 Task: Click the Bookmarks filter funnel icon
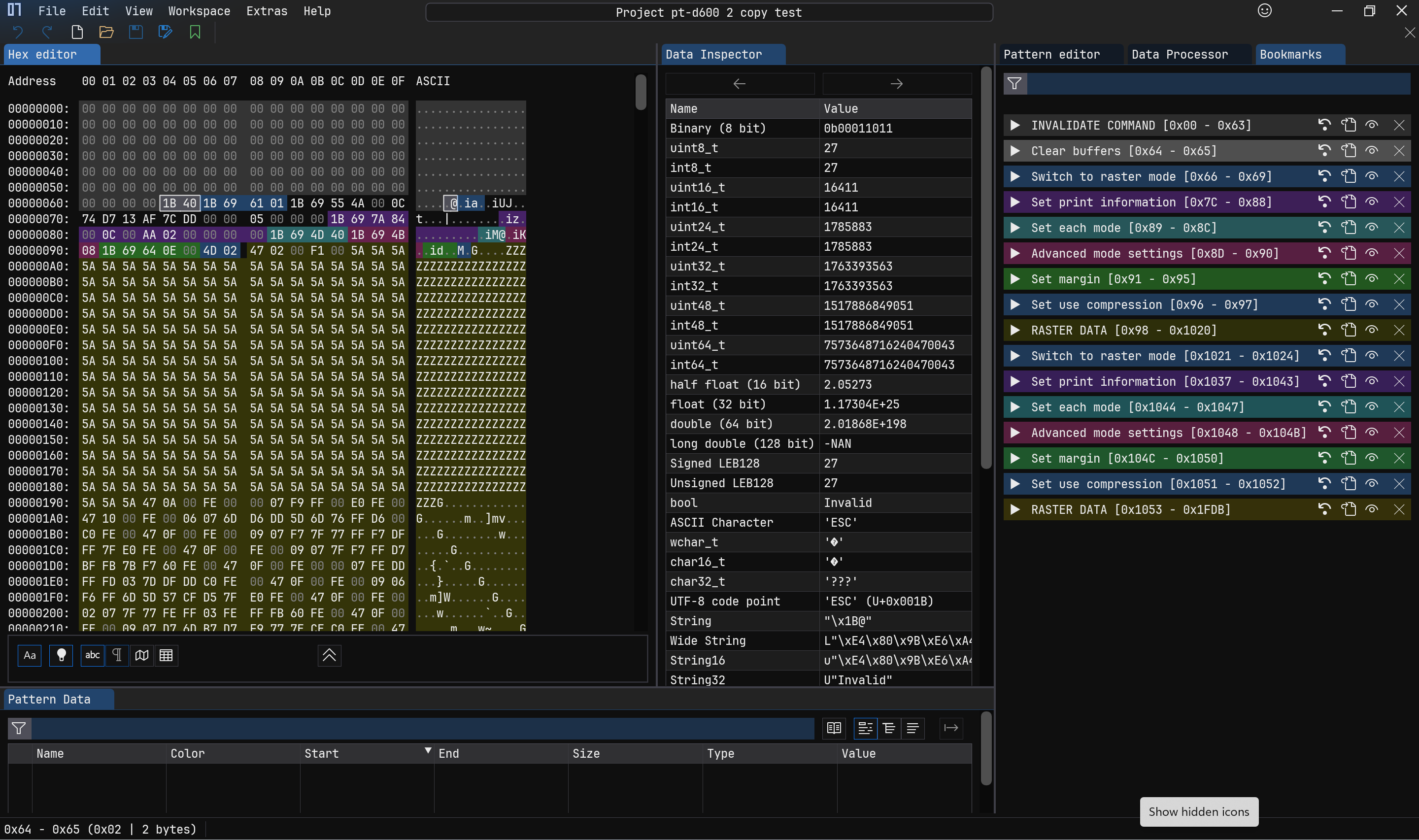(x=1015, y=84)
